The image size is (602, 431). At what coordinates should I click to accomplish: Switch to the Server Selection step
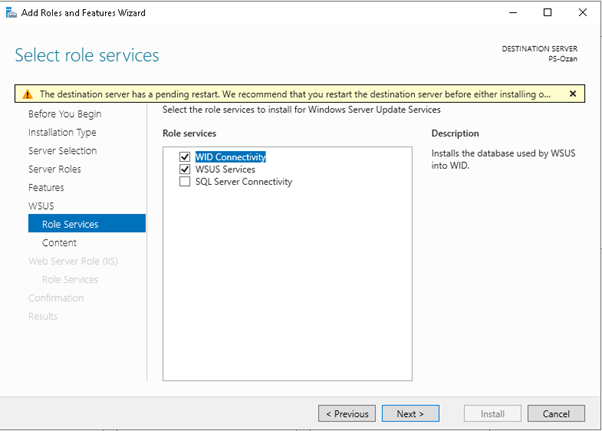62,151
